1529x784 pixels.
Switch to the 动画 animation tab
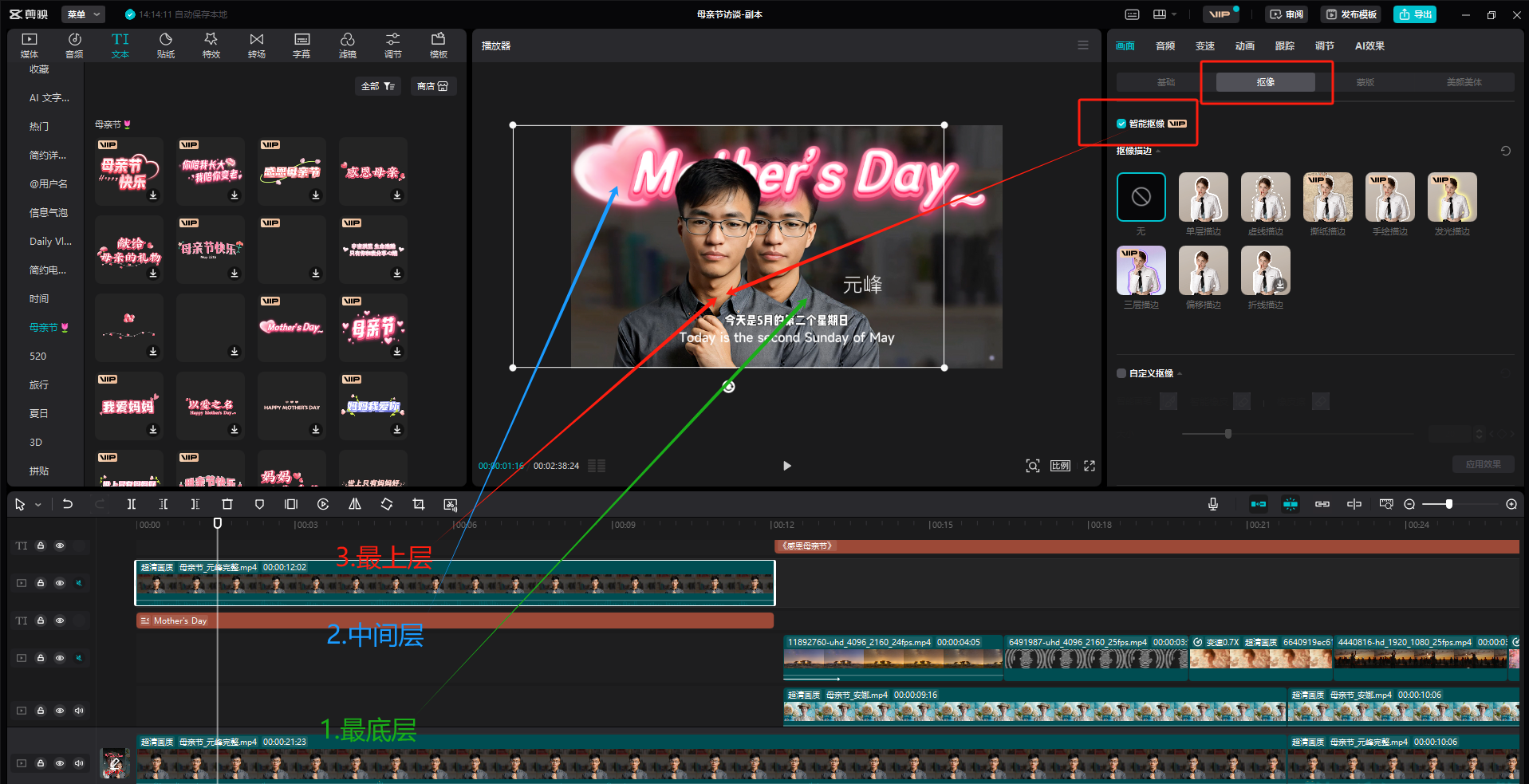(x=1245, y=45)
